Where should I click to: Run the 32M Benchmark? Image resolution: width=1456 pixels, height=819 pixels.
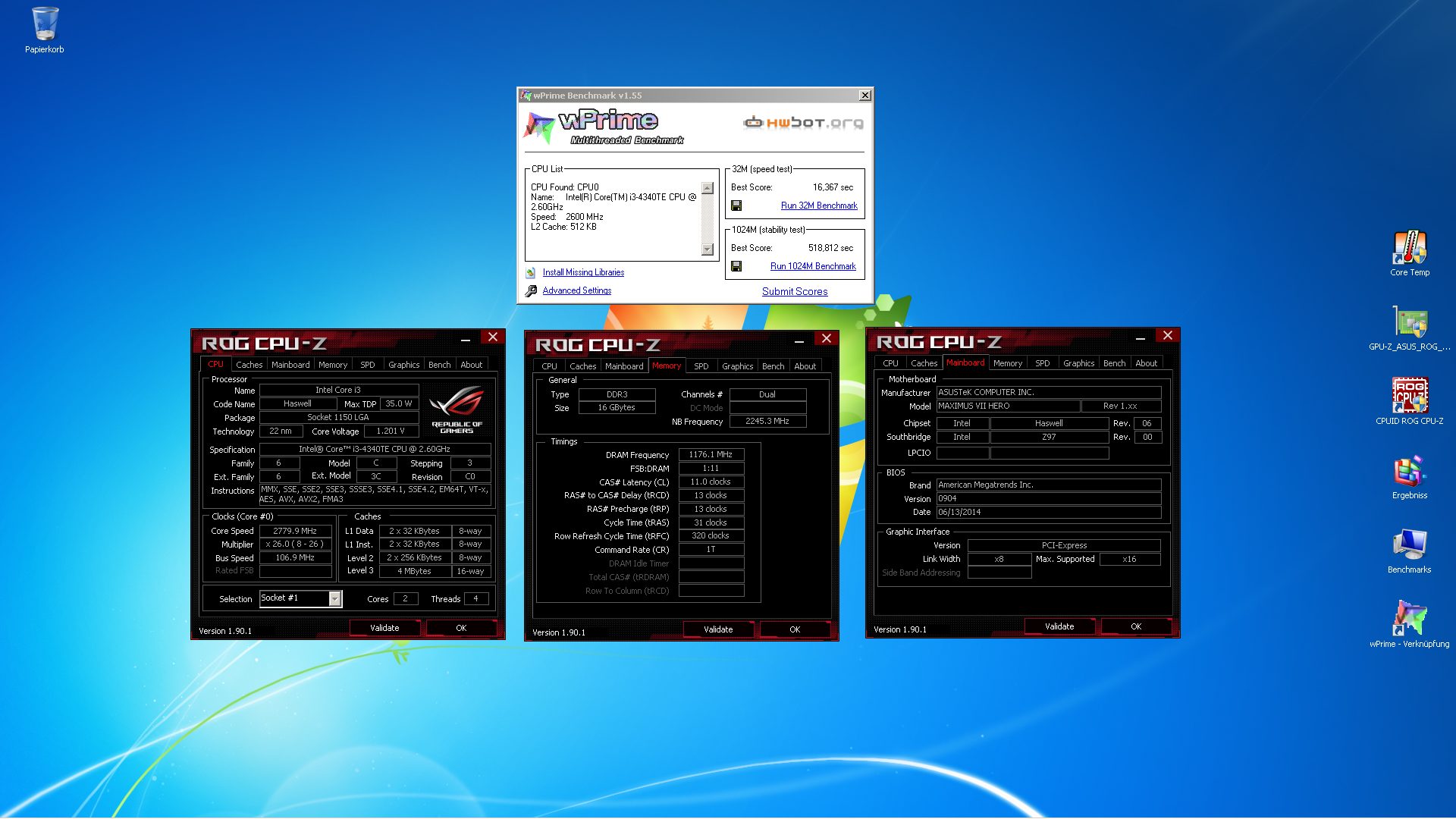point(819,206)
